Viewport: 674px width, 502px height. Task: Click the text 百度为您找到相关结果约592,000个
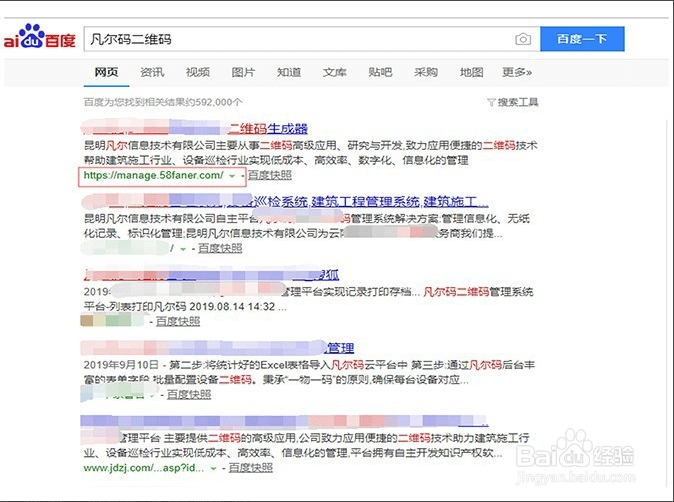[163, 102]
